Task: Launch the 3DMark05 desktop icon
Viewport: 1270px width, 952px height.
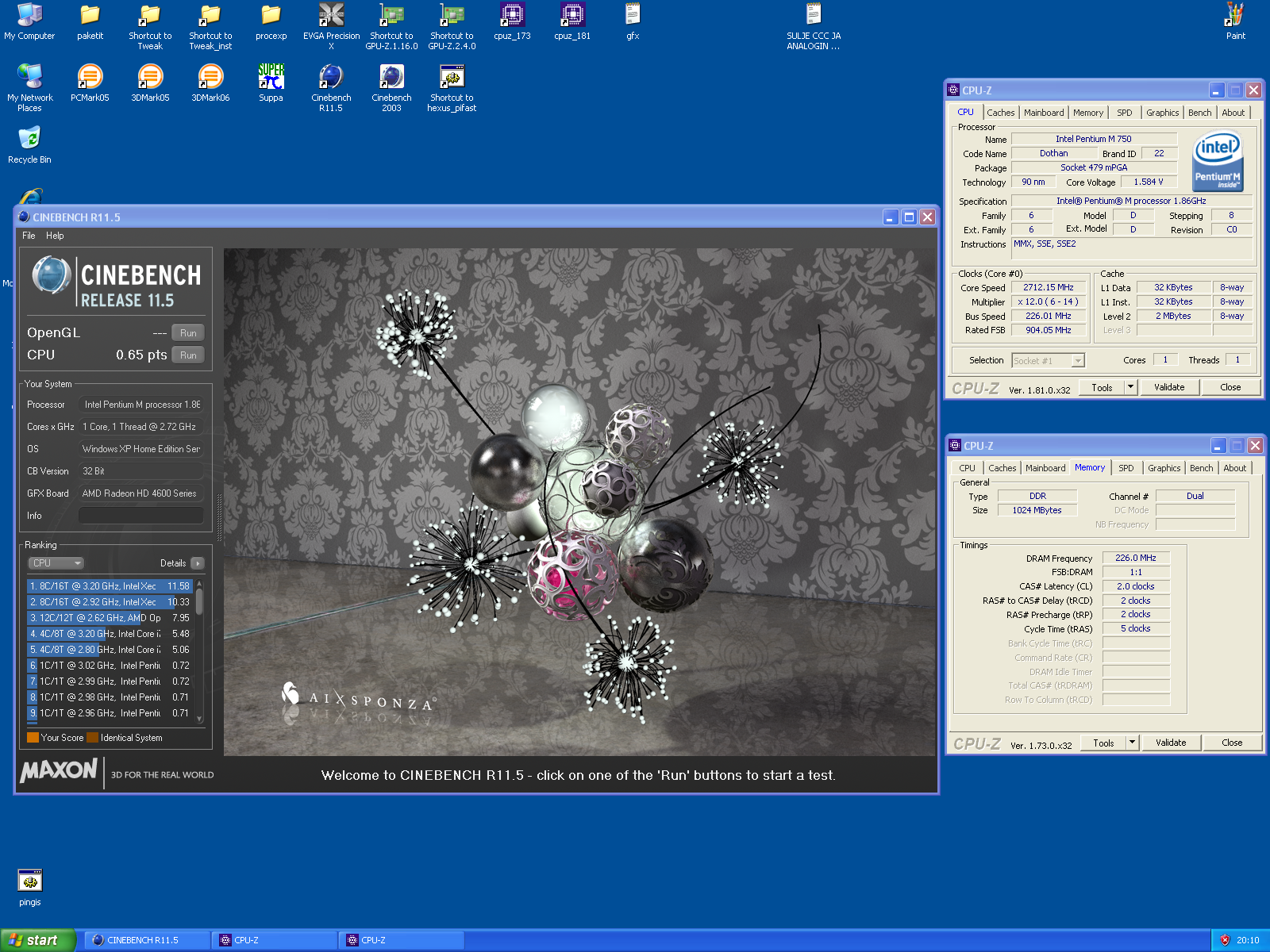Action: pos(150,83)
